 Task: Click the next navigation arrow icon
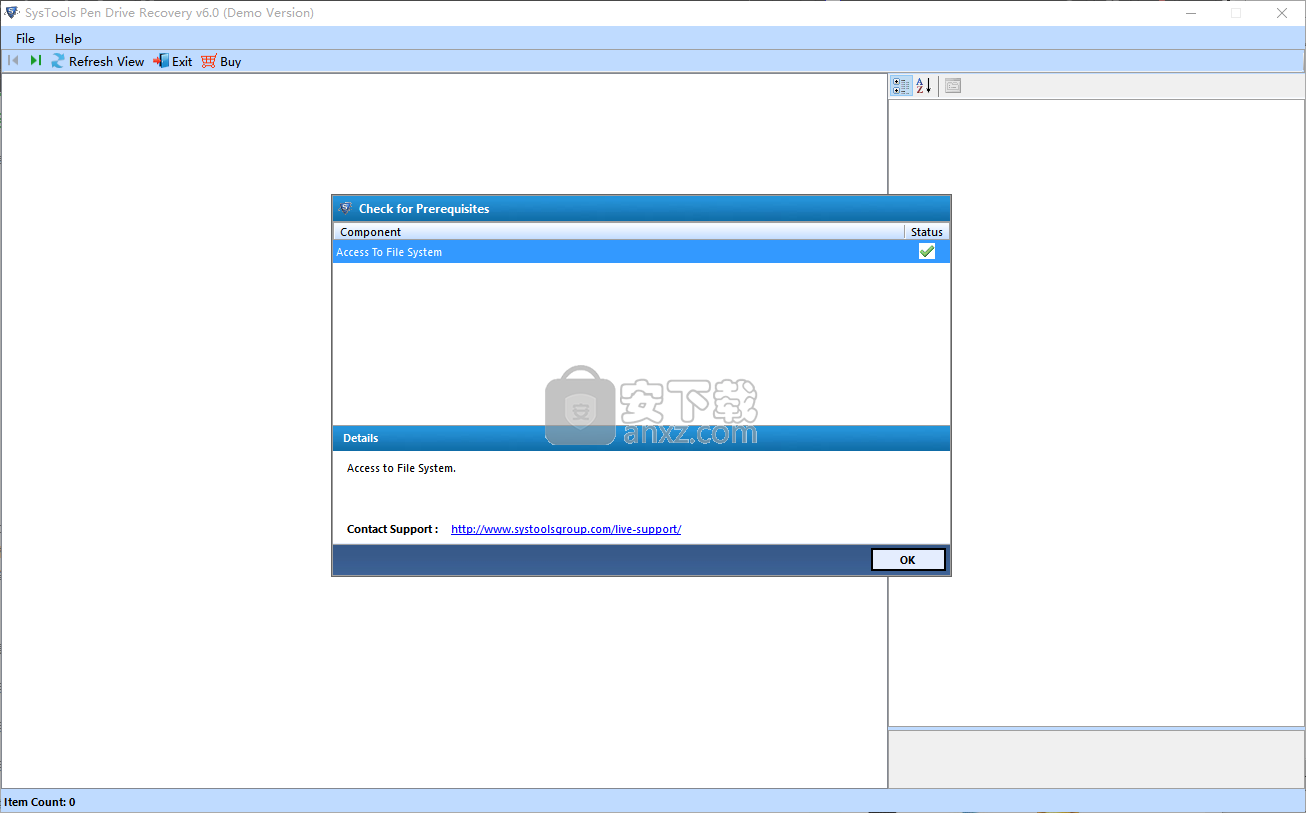click(35, 61)
